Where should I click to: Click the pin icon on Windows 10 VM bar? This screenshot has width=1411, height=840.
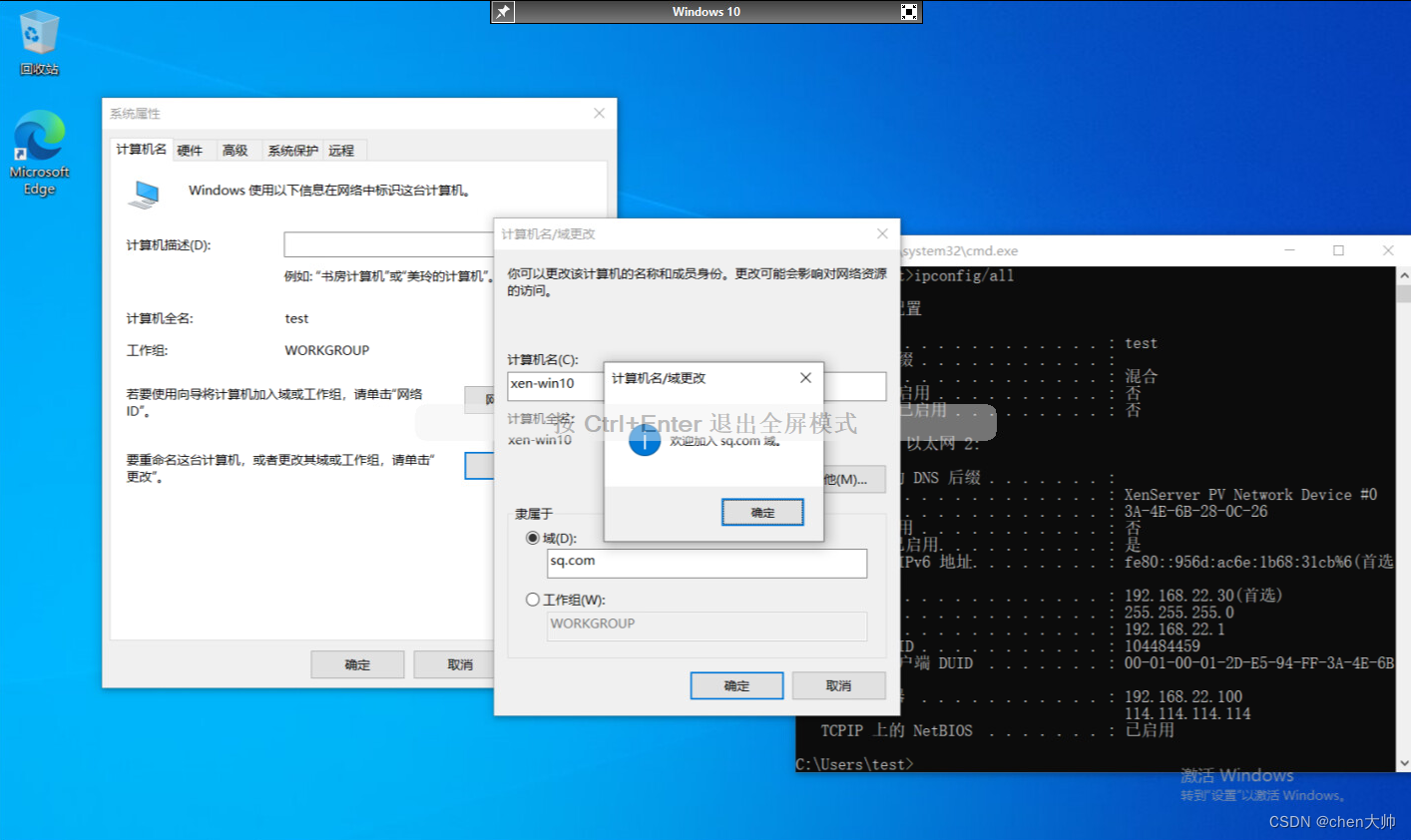(503, 12)
